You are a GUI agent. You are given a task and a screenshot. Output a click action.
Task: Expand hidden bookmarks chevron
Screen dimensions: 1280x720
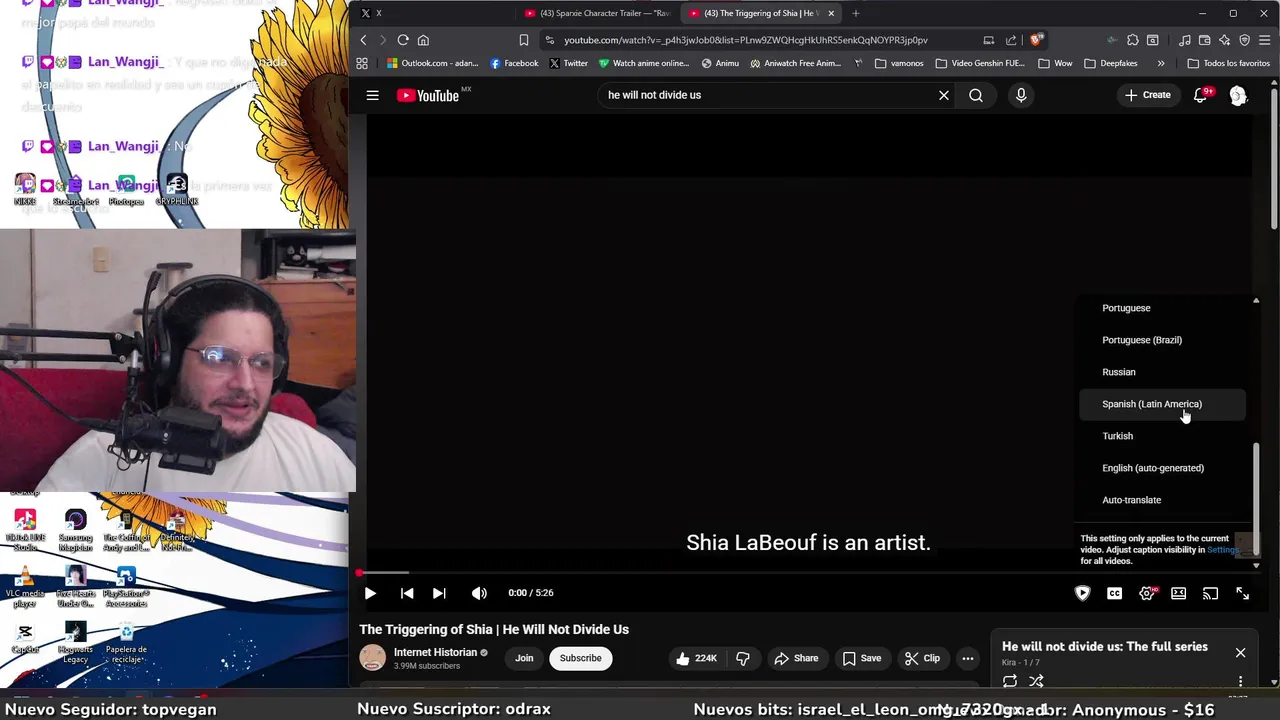1161,63
